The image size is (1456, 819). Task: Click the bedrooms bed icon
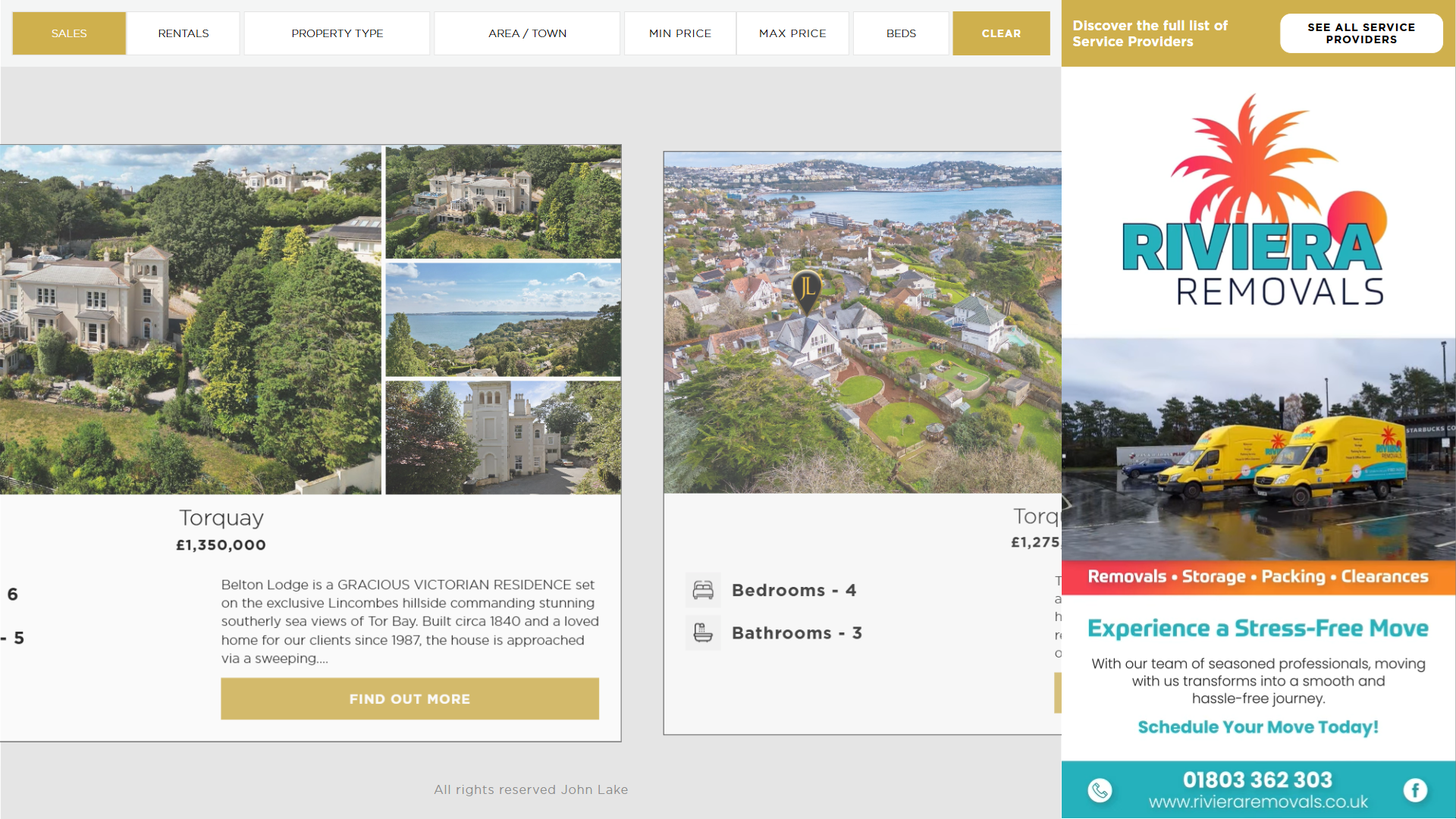703,590
